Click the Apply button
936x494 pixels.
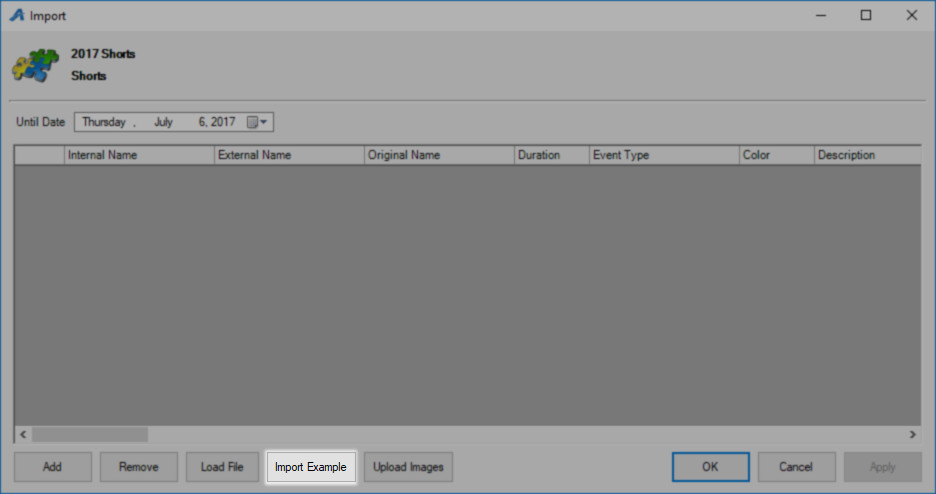pos(882,467)
